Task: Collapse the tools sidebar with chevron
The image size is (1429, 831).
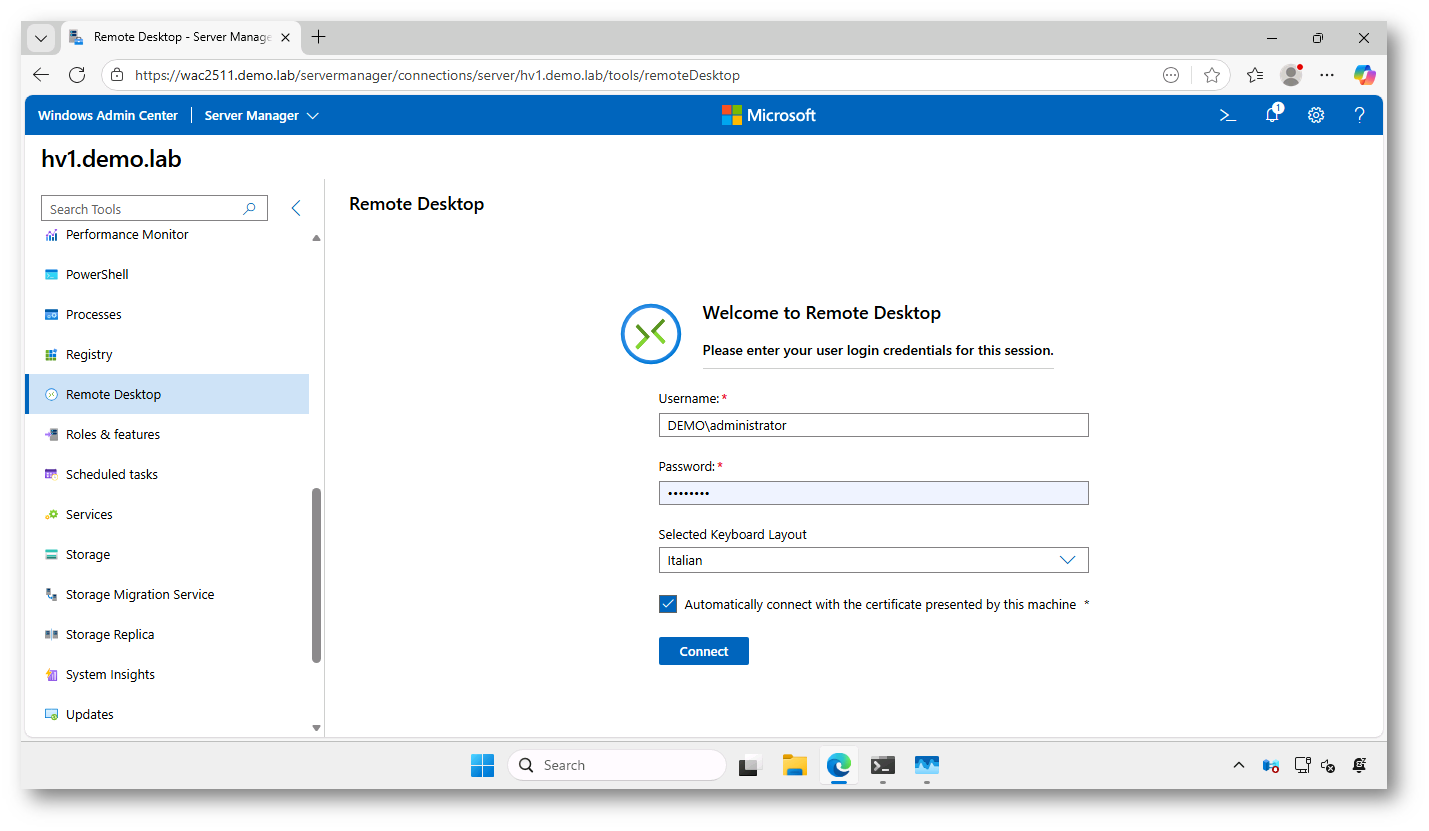Action: point(296,208)
